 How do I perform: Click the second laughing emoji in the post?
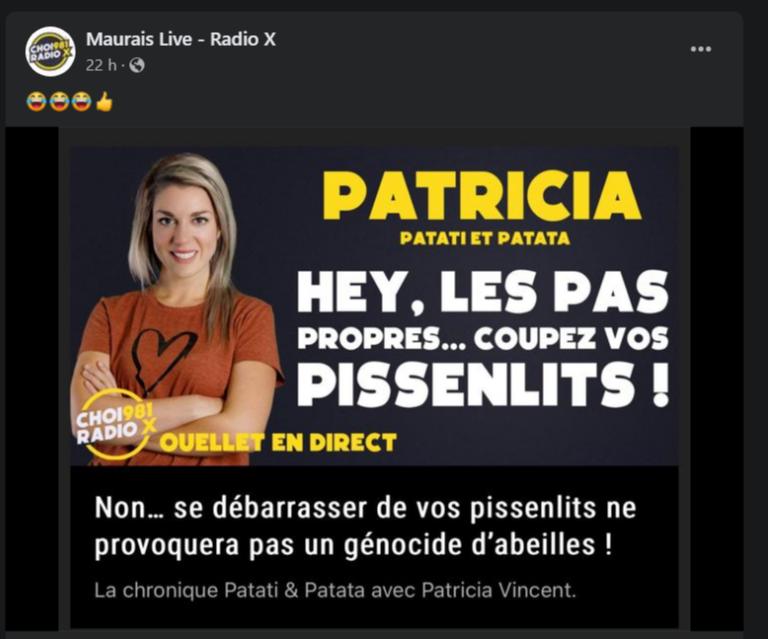59,102
